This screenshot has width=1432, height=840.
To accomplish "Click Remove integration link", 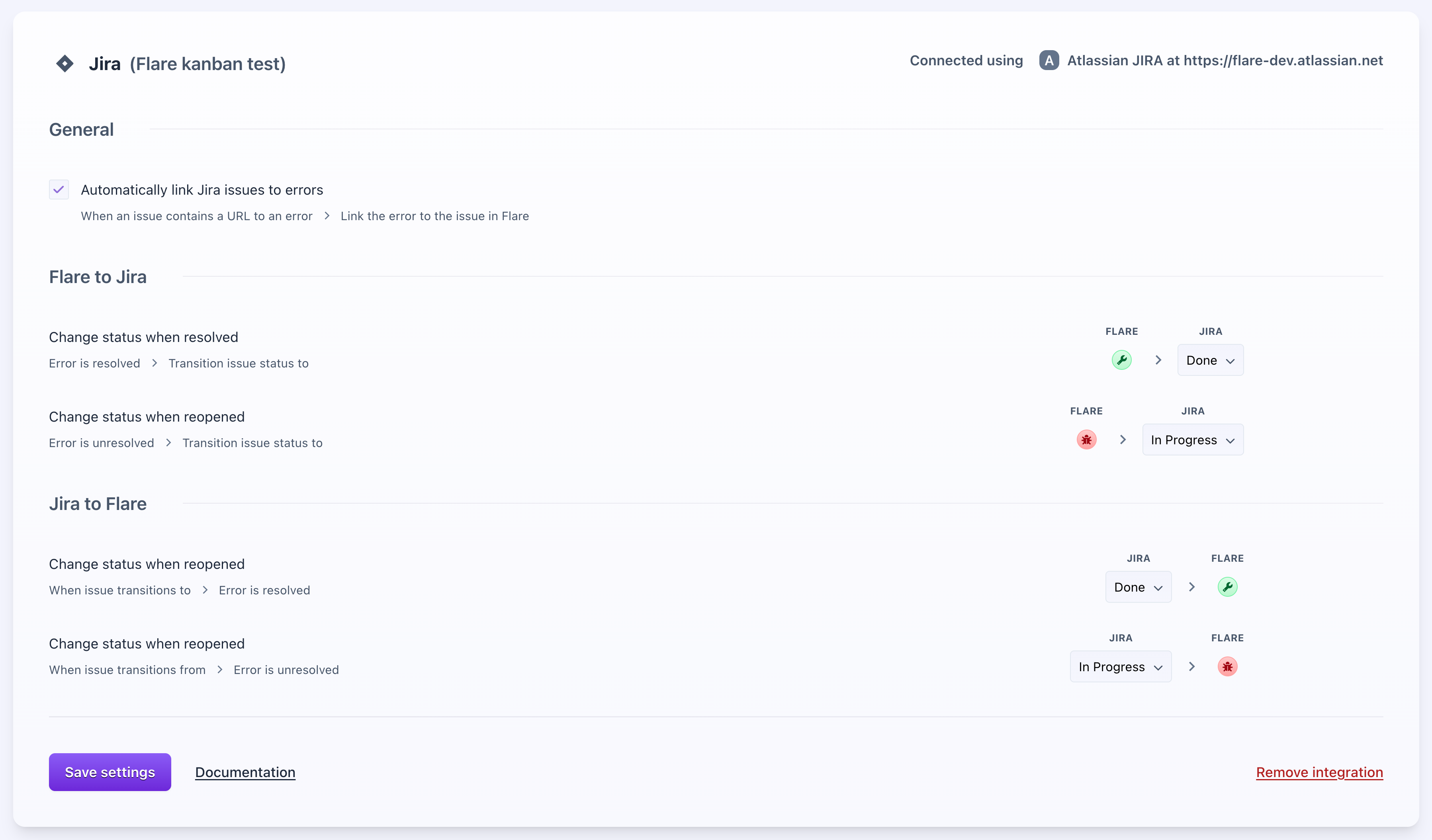I will click(1319, 772).
